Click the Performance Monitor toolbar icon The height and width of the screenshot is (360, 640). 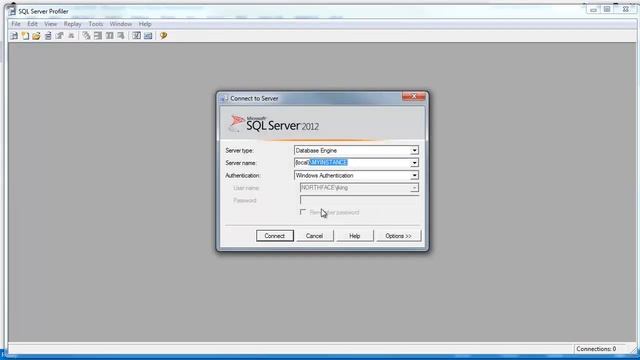click(x=148, y=36)
